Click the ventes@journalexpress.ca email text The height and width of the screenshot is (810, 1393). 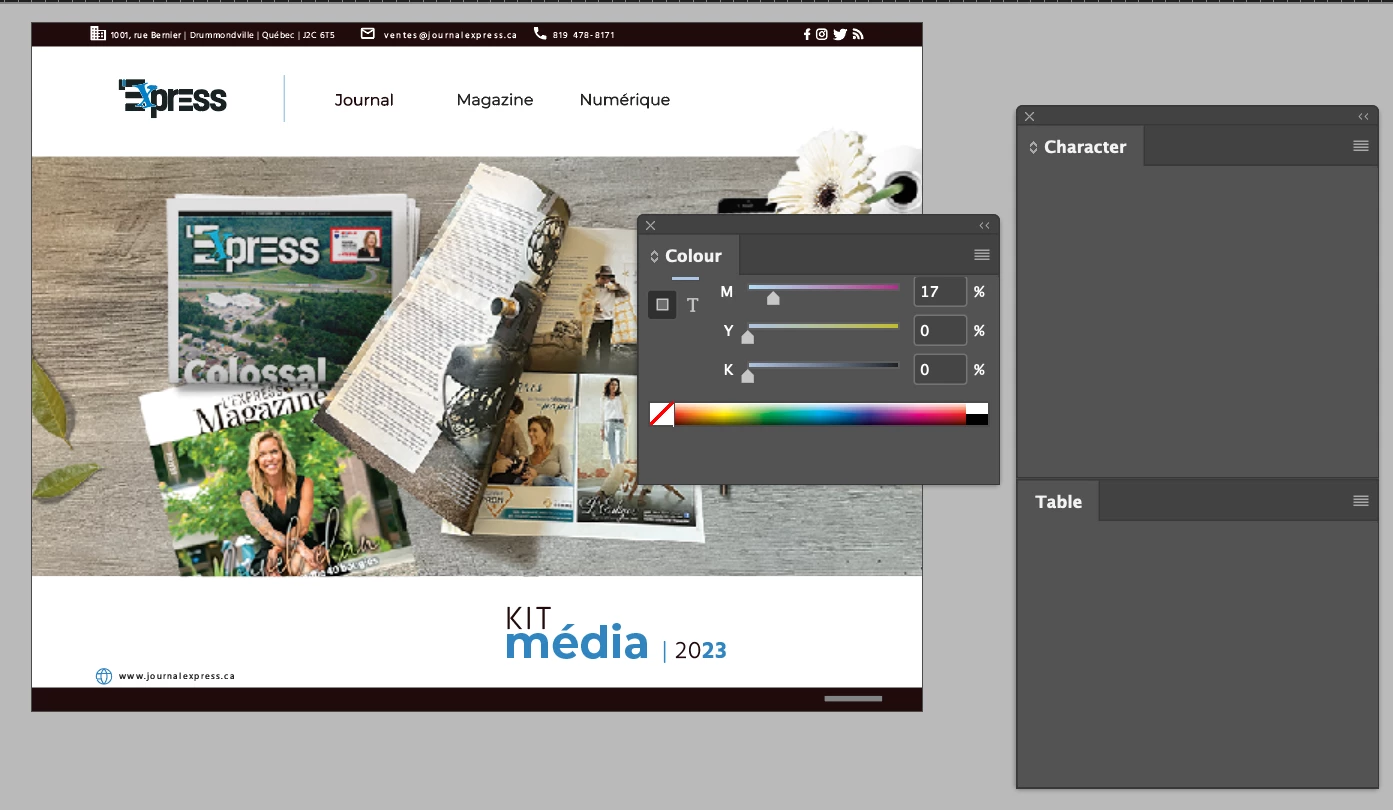[450, 35]
